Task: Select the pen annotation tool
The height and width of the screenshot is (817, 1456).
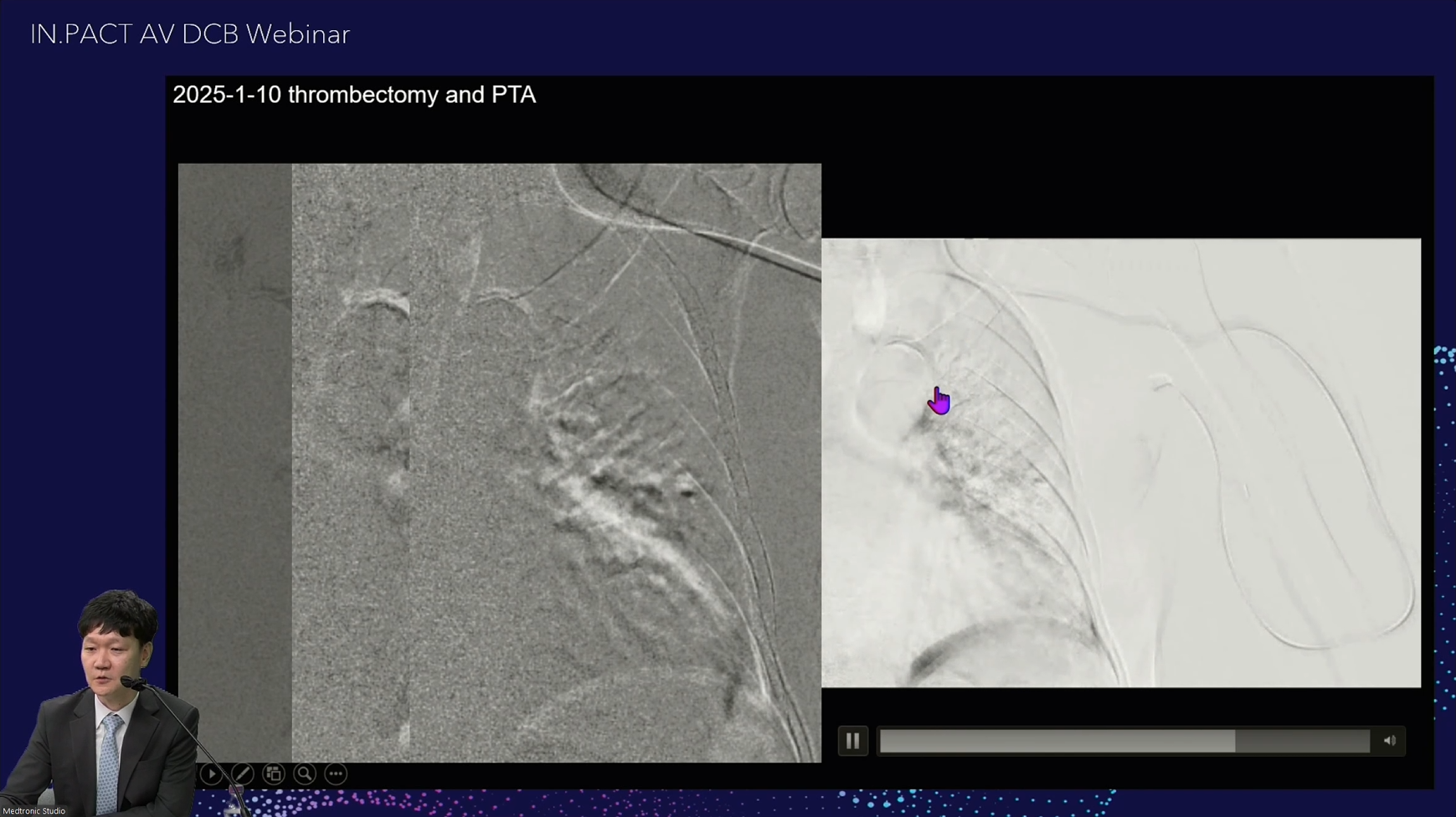Action: pos(242,774)
